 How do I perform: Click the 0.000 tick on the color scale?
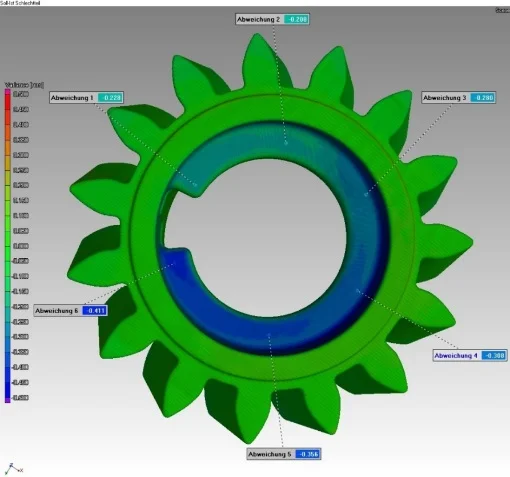click(21, 246)
